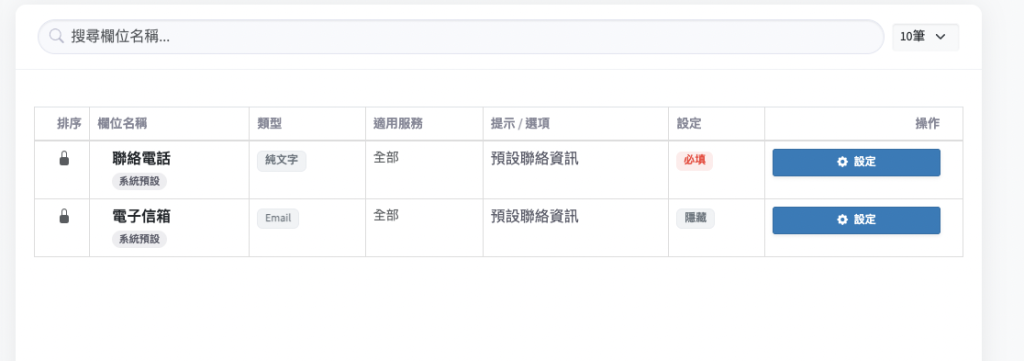The height and width of the screenshot is (361, 1024).
Task: Focus the 搜尋欄位名稱 search field
Action: click(461, 37)
